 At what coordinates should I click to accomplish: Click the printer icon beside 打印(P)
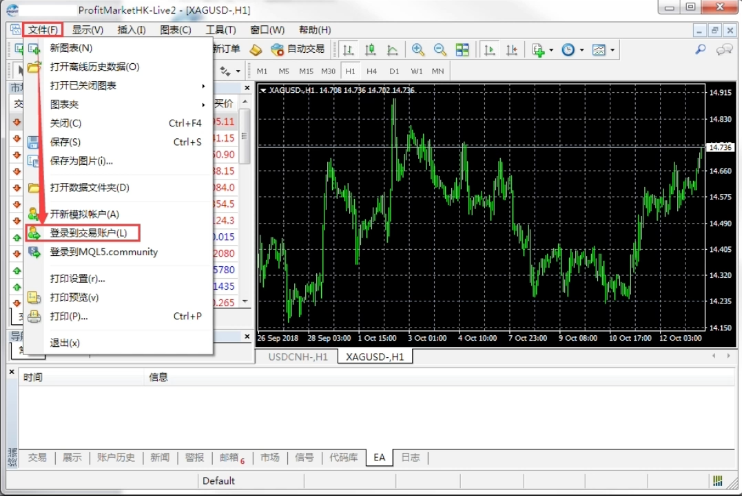tap(34, 316)
